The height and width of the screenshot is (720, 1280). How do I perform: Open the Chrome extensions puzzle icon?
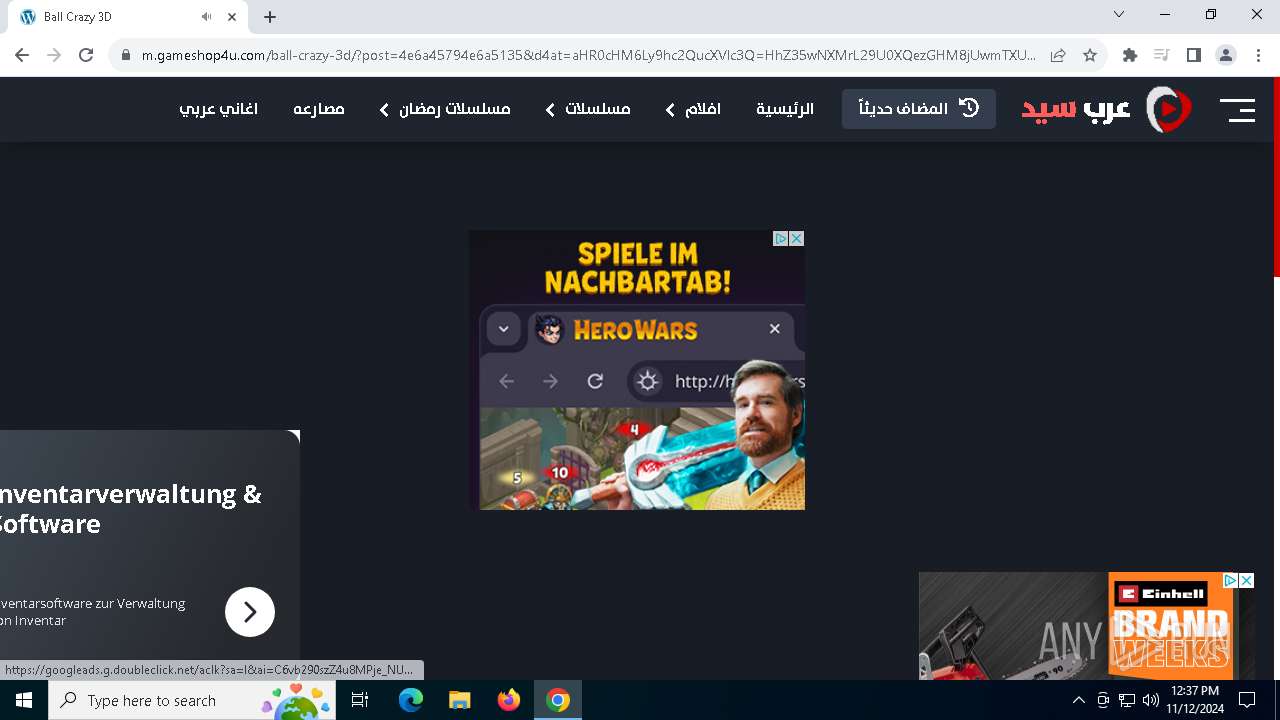[x=1130, y=55]
